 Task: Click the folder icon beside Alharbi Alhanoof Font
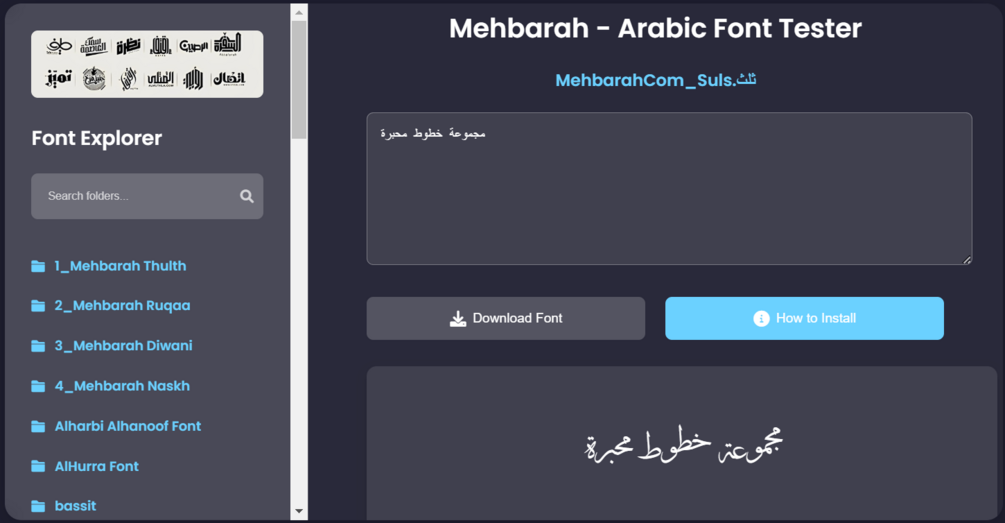[x=38, y=426]
